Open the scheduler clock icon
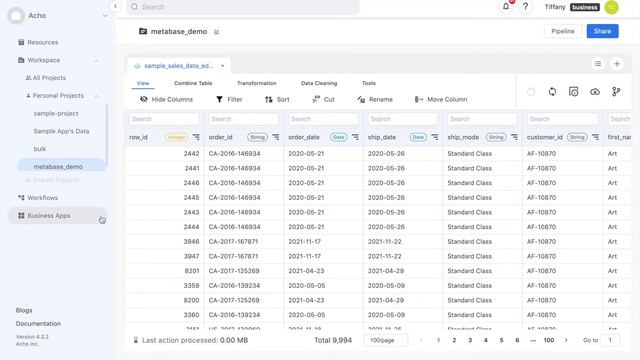 (573, 92)
